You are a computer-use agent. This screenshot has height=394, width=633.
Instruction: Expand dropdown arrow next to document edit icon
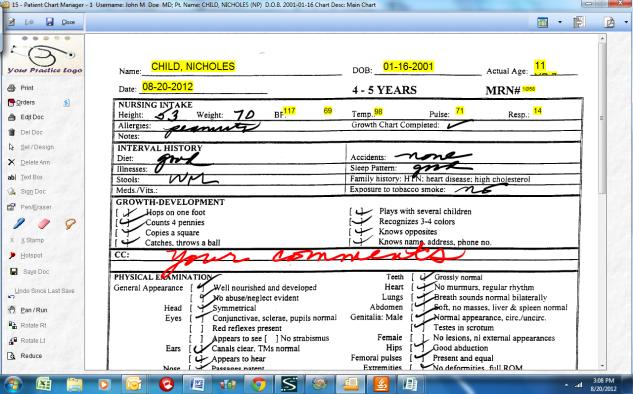[626, 22]
